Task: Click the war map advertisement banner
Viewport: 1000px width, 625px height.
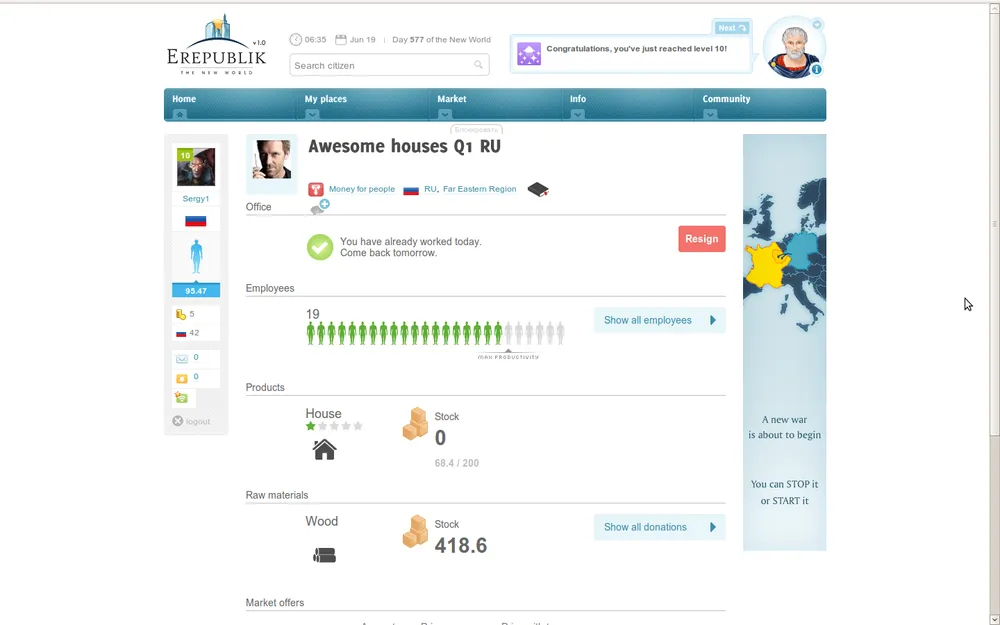Action: (784, 342)
